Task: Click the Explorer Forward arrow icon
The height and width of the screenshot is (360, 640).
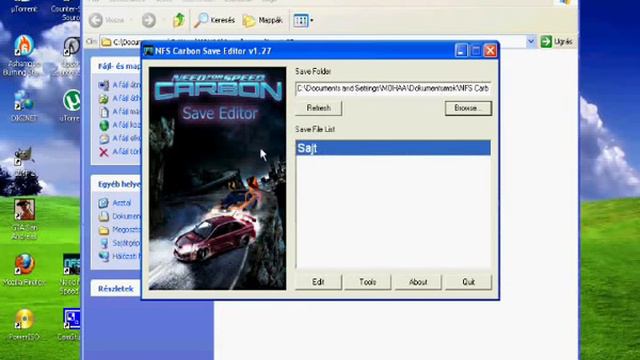Action: (149, 20)
